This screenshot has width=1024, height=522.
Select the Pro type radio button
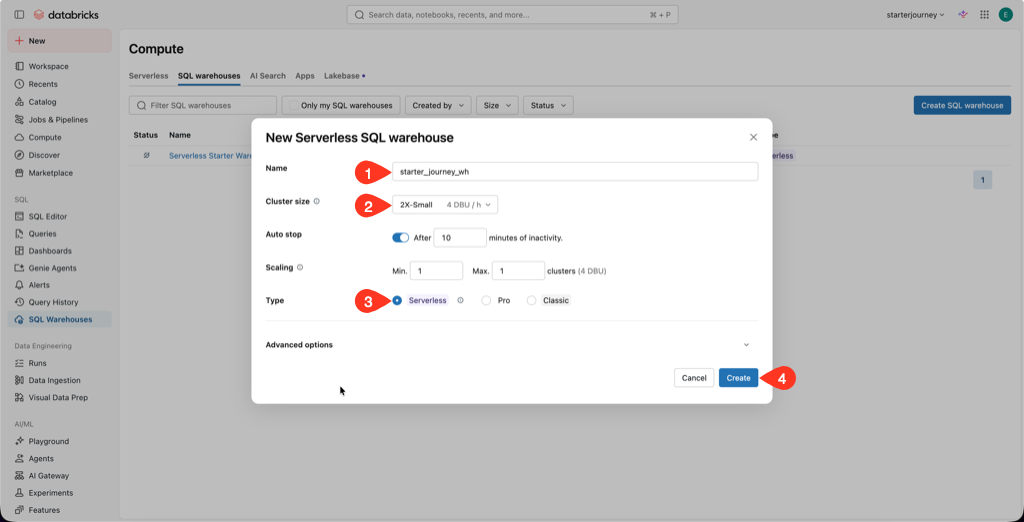pos(486,301)
